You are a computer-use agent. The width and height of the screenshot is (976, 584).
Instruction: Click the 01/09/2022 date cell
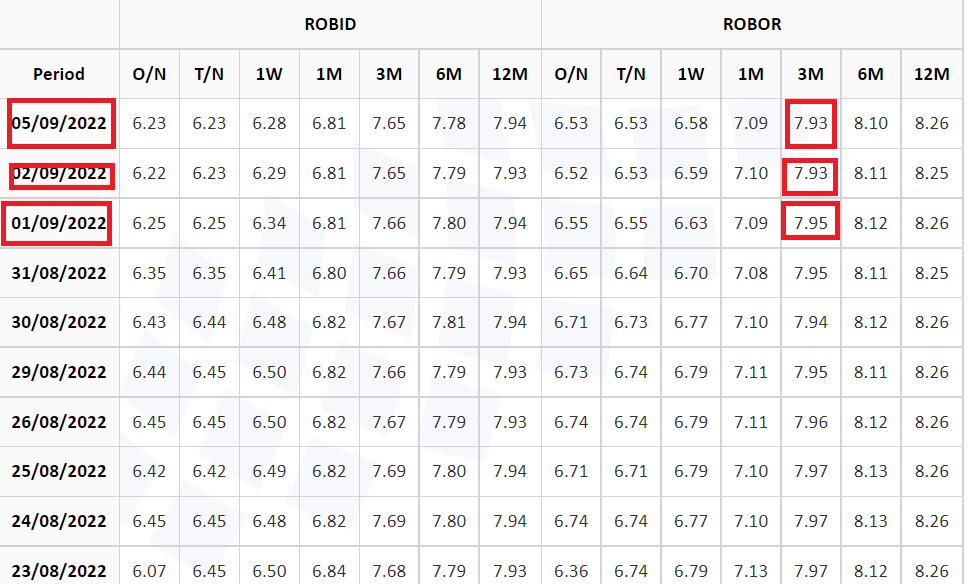tap(59, 223)
